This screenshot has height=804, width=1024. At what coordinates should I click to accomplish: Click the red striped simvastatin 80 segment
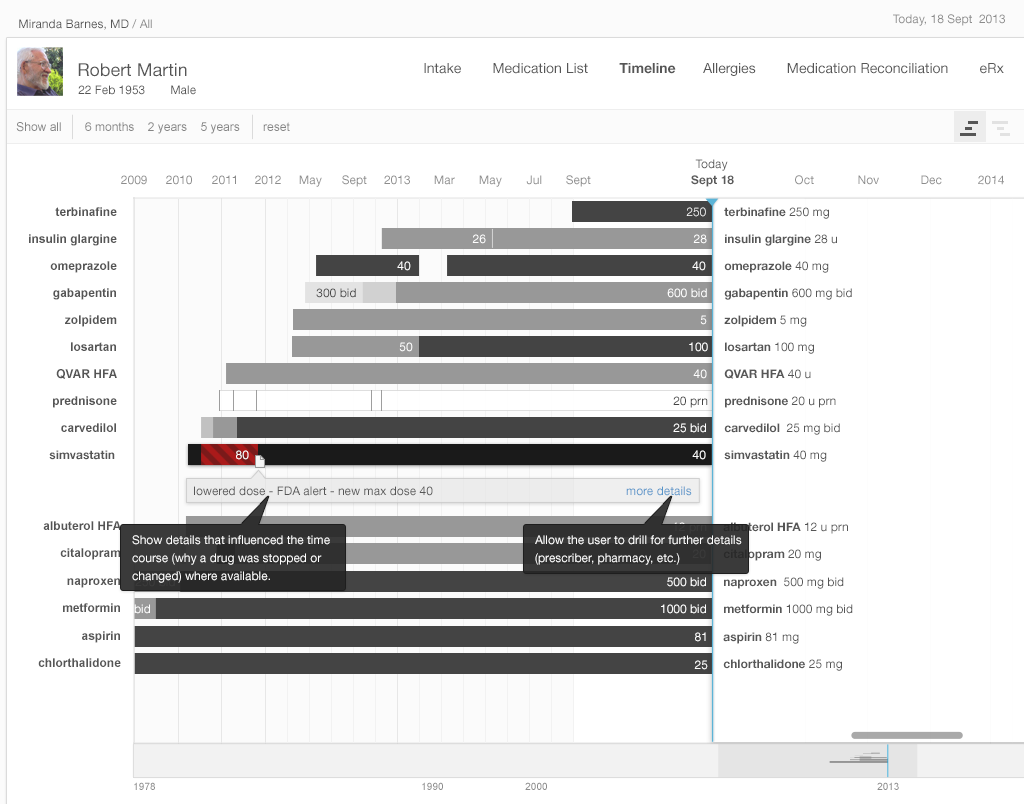[x=228, y=455]
